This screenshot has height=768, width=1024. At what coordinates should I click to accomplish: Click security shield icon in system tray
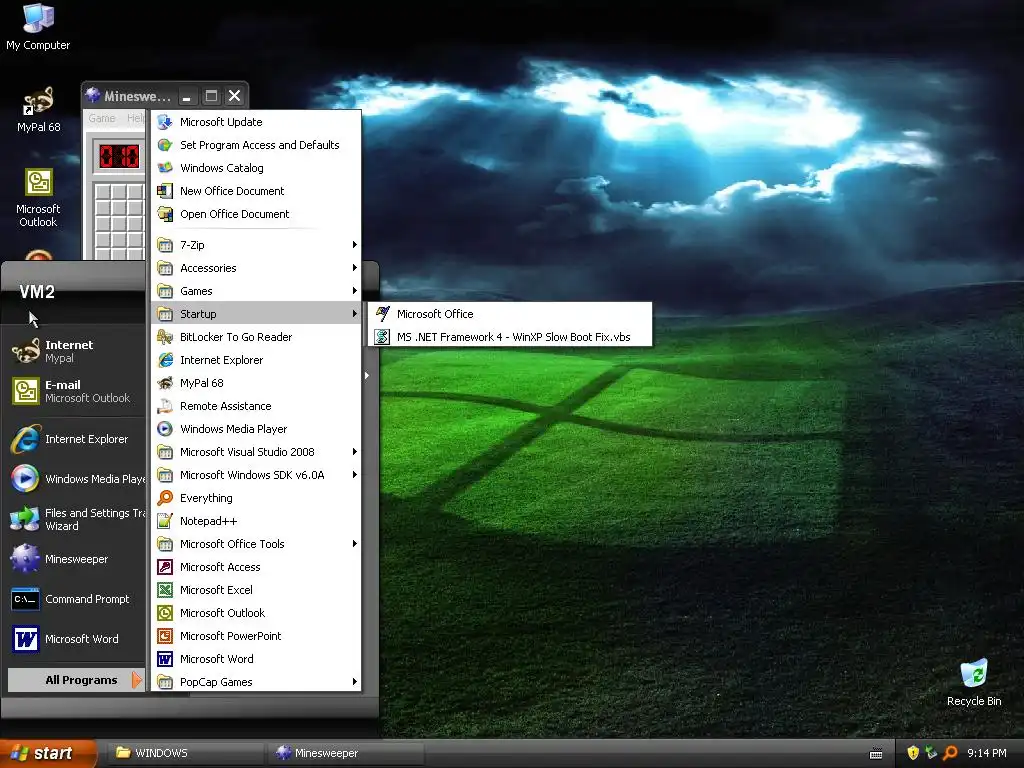(x=913, y=753)
